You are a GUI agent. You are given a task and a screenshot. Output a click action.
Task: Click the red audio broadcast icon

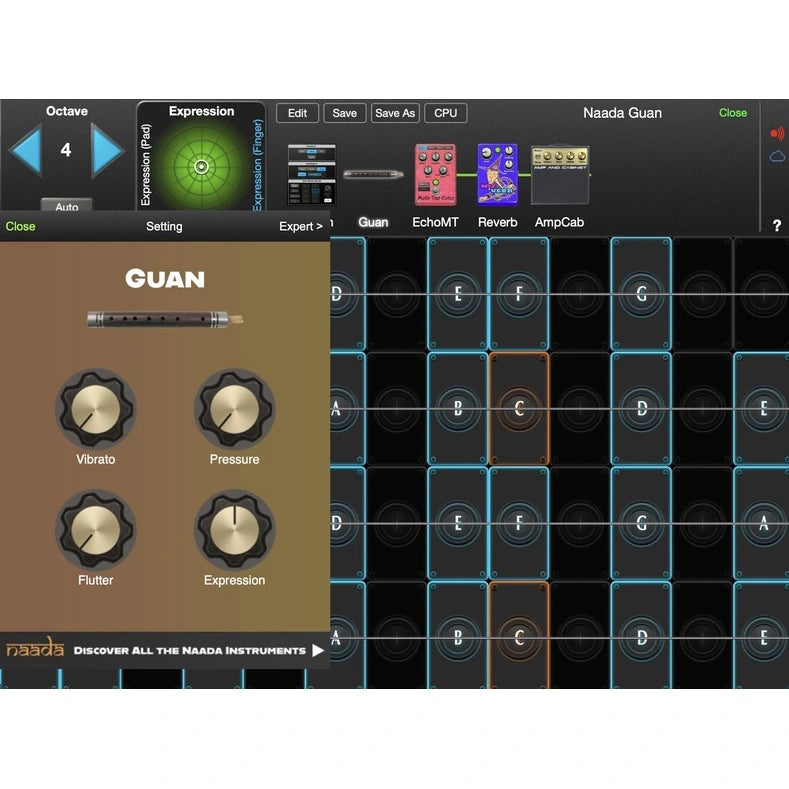pos(777,133)
